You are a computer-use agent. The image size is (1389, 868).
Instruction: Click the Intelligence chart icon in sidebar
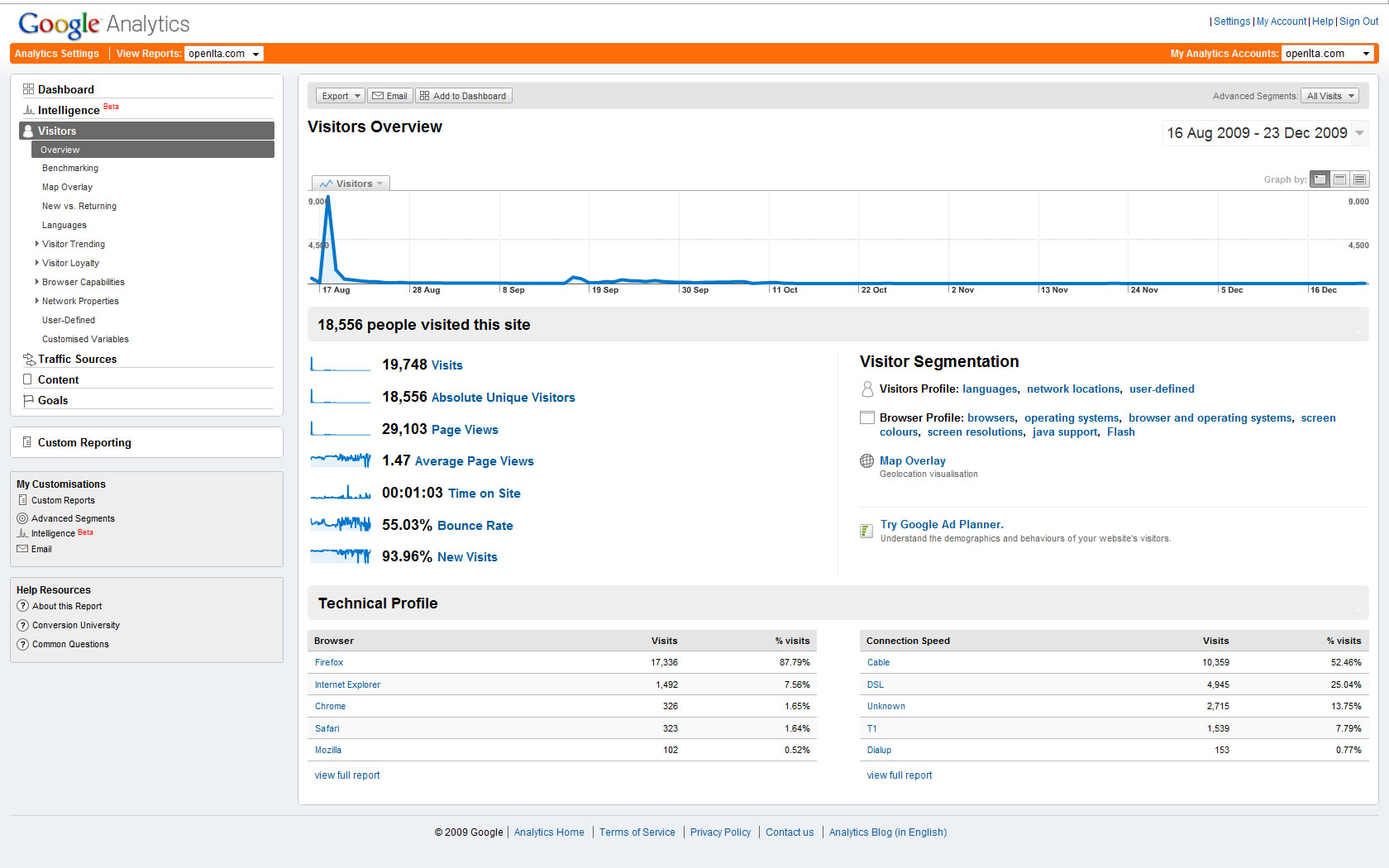point(29,110)
